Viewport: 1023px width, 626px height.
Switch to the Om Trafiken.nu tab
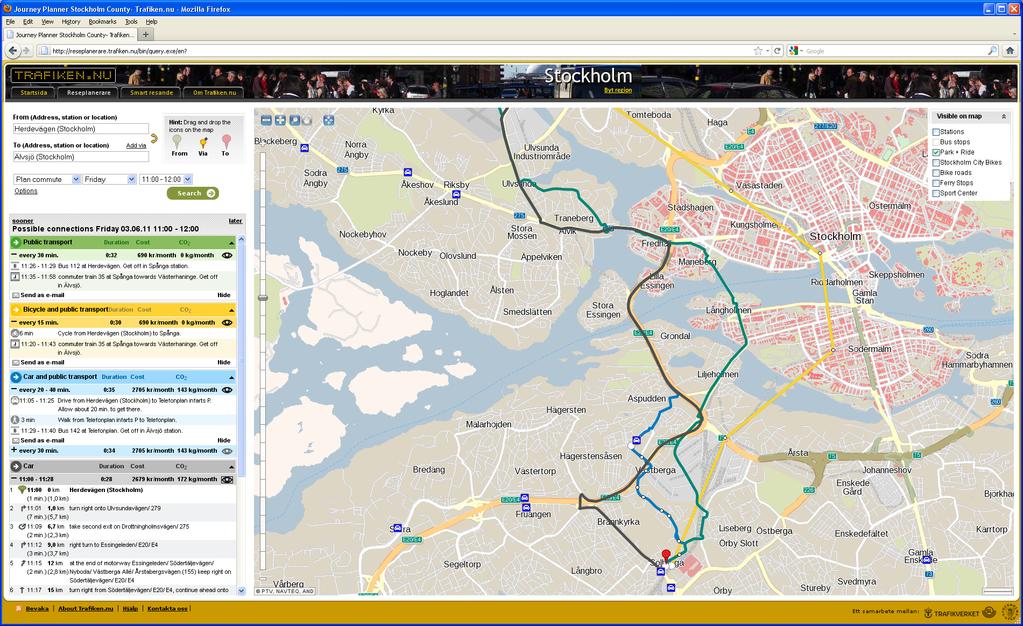pos(215,93)
